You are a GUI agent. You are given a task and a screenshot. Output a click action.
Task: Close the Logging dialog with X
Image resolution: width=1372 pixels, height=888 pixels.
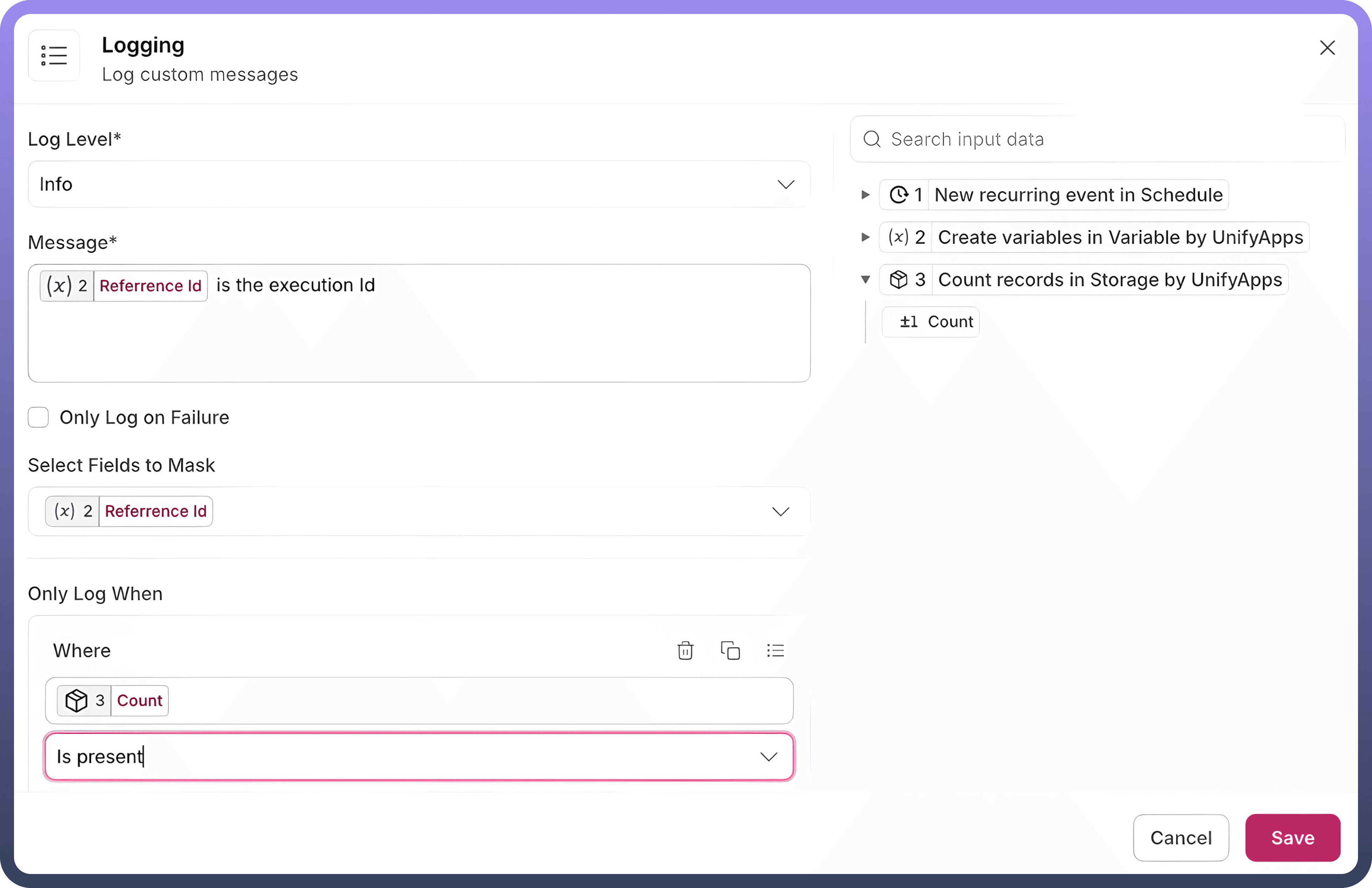pos(1327,48)
